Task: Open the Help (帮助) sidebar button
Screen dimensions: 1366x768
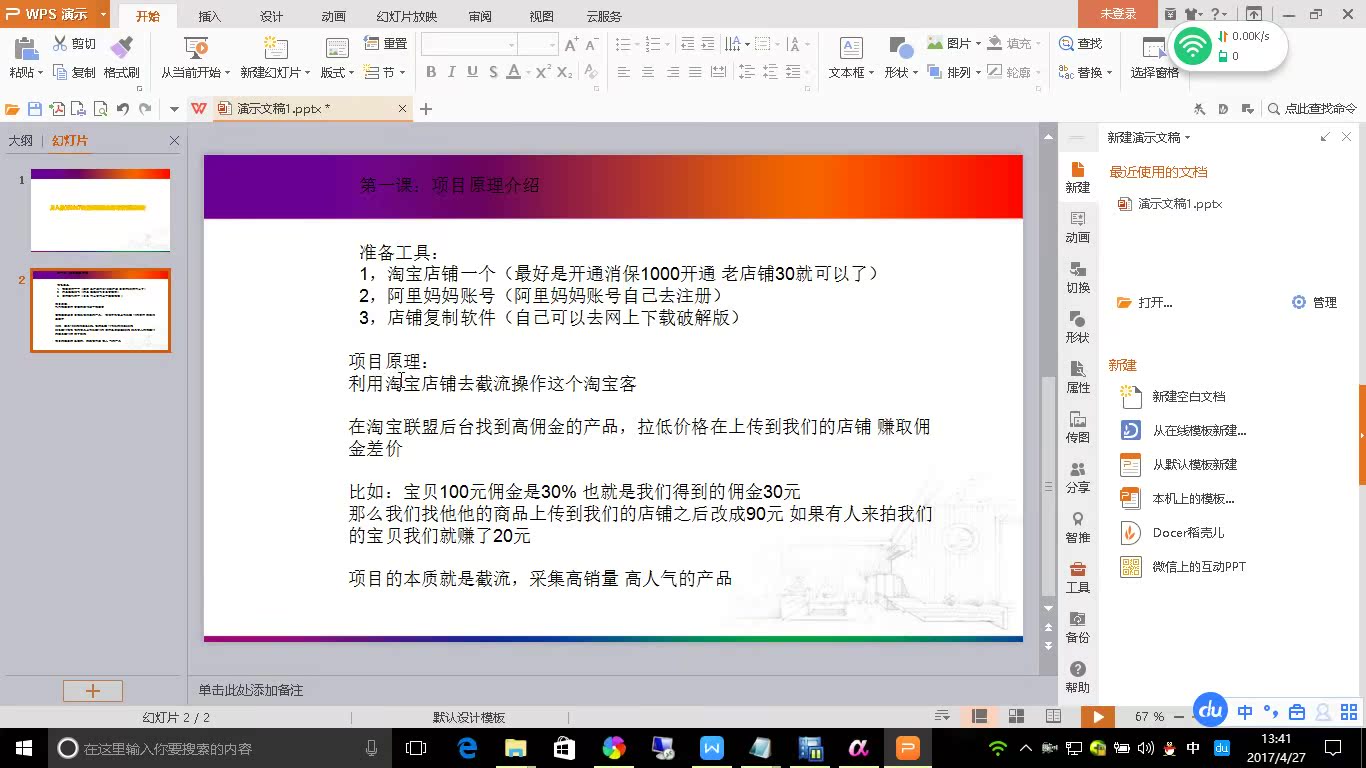Action: click(x=1078, y=677)
